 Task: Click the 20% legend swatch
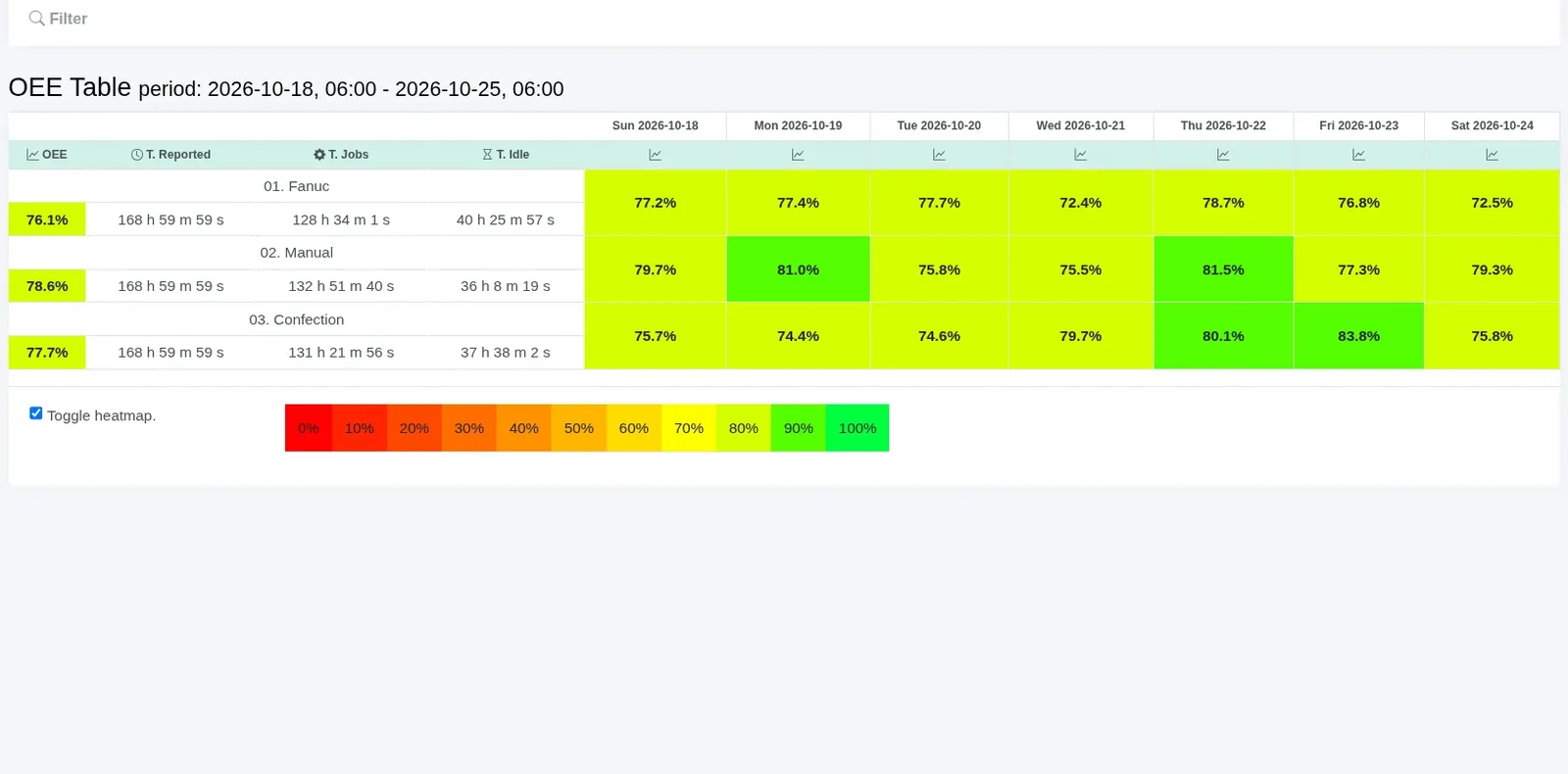(415, 428)
